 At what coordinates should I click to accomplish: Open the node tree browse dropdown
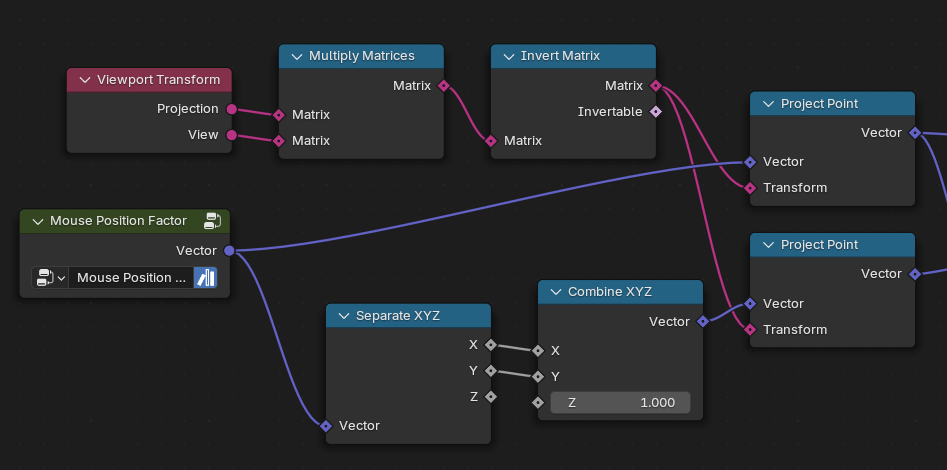[50, 278]
